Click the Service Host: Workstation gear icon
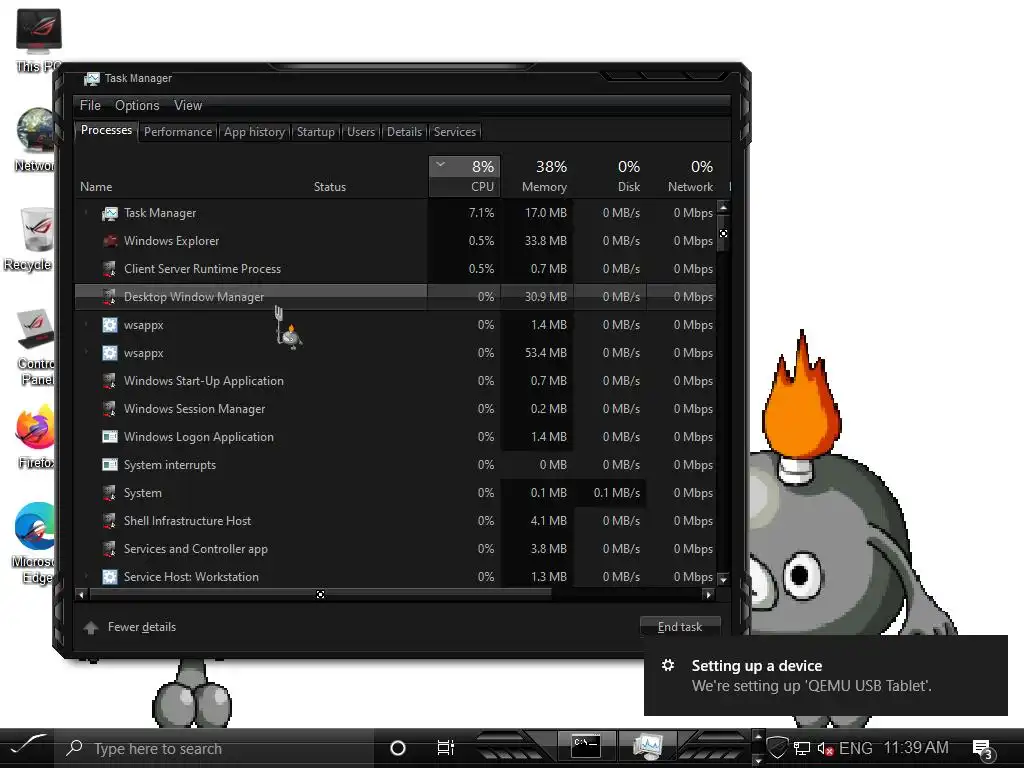Viewport: 1024px width, 768px height. coord(110,577)
